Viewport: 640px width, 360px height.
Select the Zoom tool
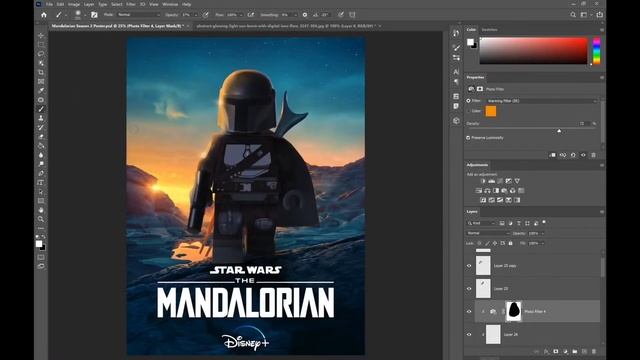(41, 219)
